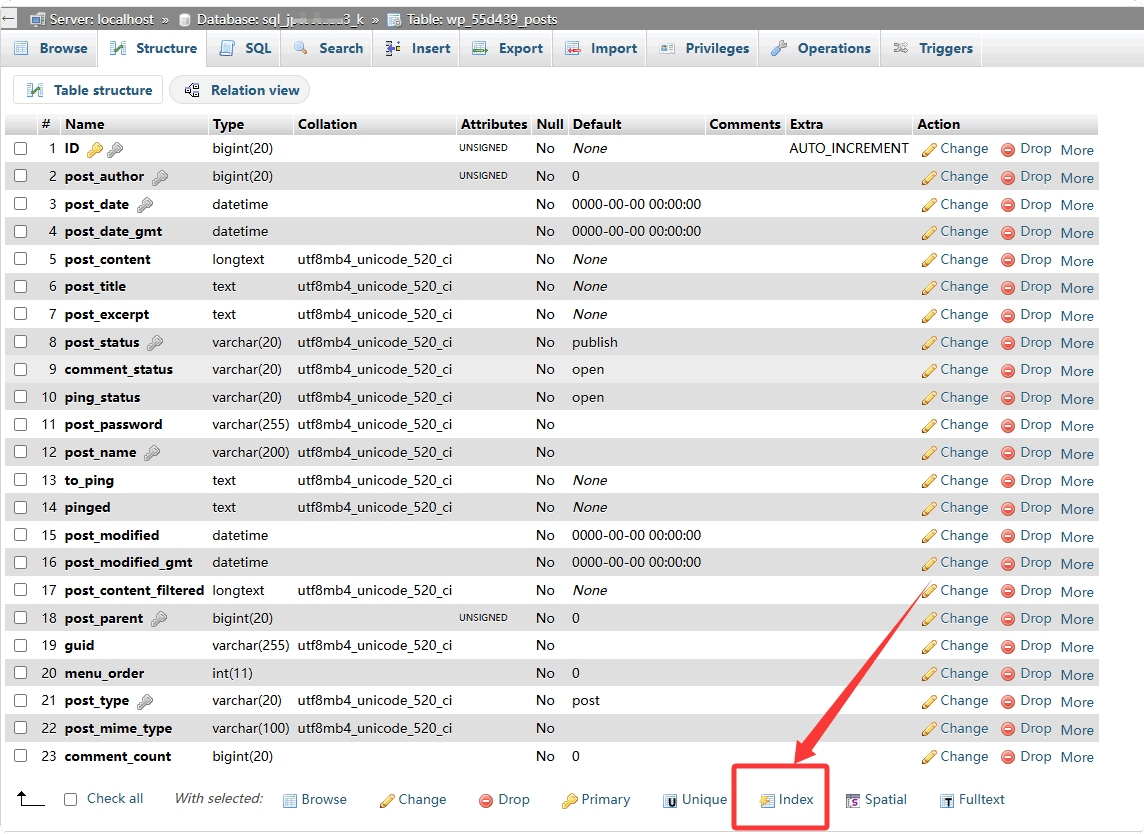This screenshot has height=834, width=1144.
Task: Tick the checkbox for the ID column
Action: pos(21,149)
